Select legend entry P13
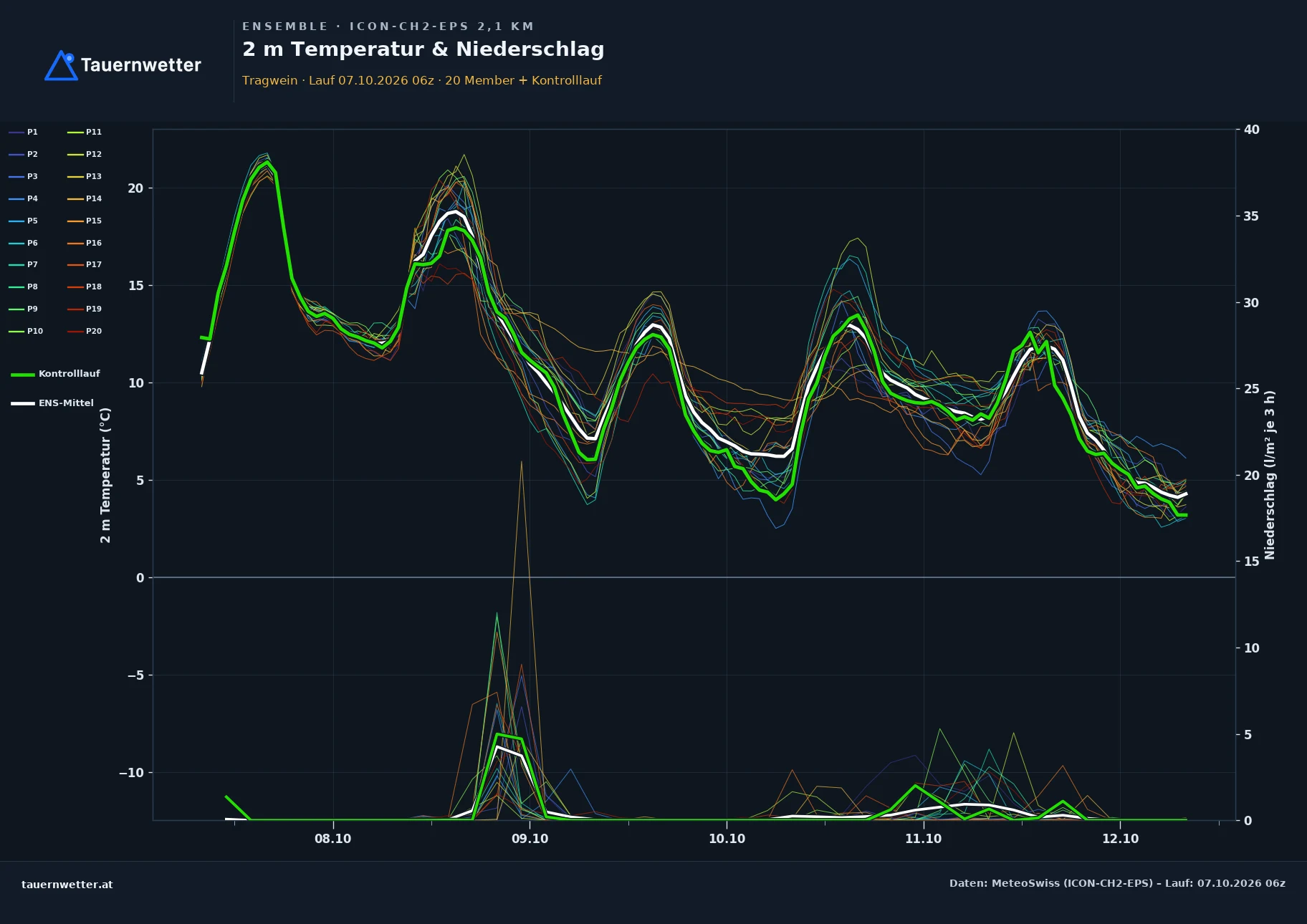The width and height of the screenshot is (1307, 924). 85,176
